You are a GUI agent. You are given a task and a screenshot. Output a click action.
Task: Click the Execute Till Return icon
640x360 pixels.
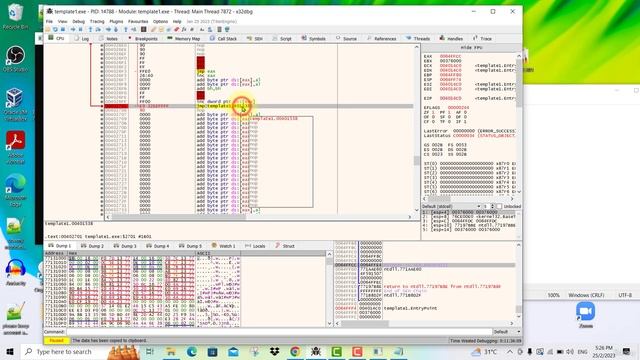126,29
